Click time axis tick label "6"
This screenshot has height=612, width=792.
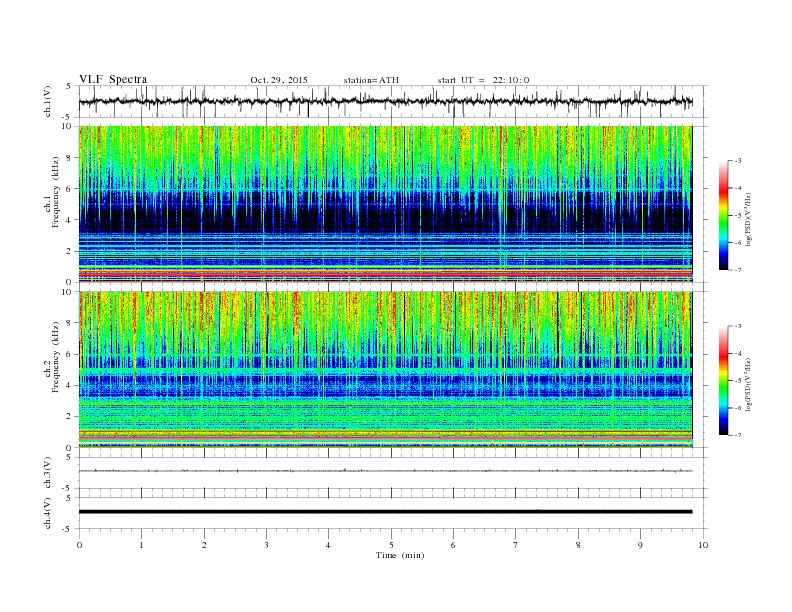(x=454, y=545)
